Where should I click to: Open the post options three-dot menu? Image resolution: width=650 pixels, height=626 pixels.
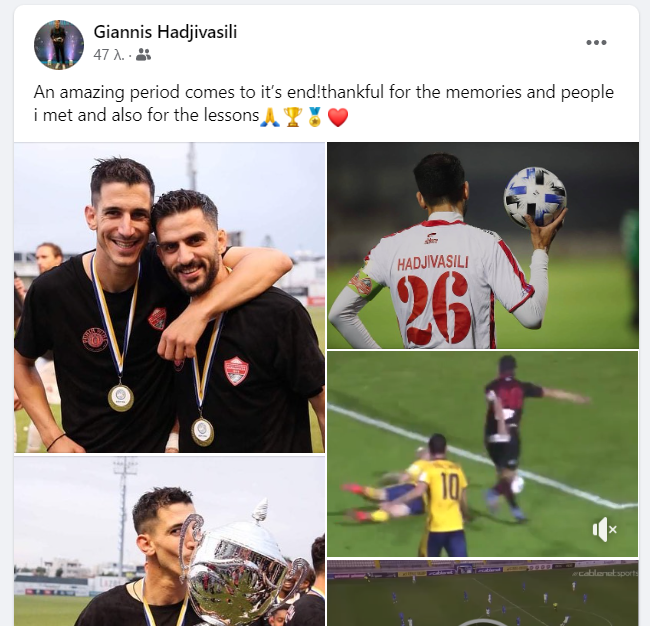pos(596,42)
